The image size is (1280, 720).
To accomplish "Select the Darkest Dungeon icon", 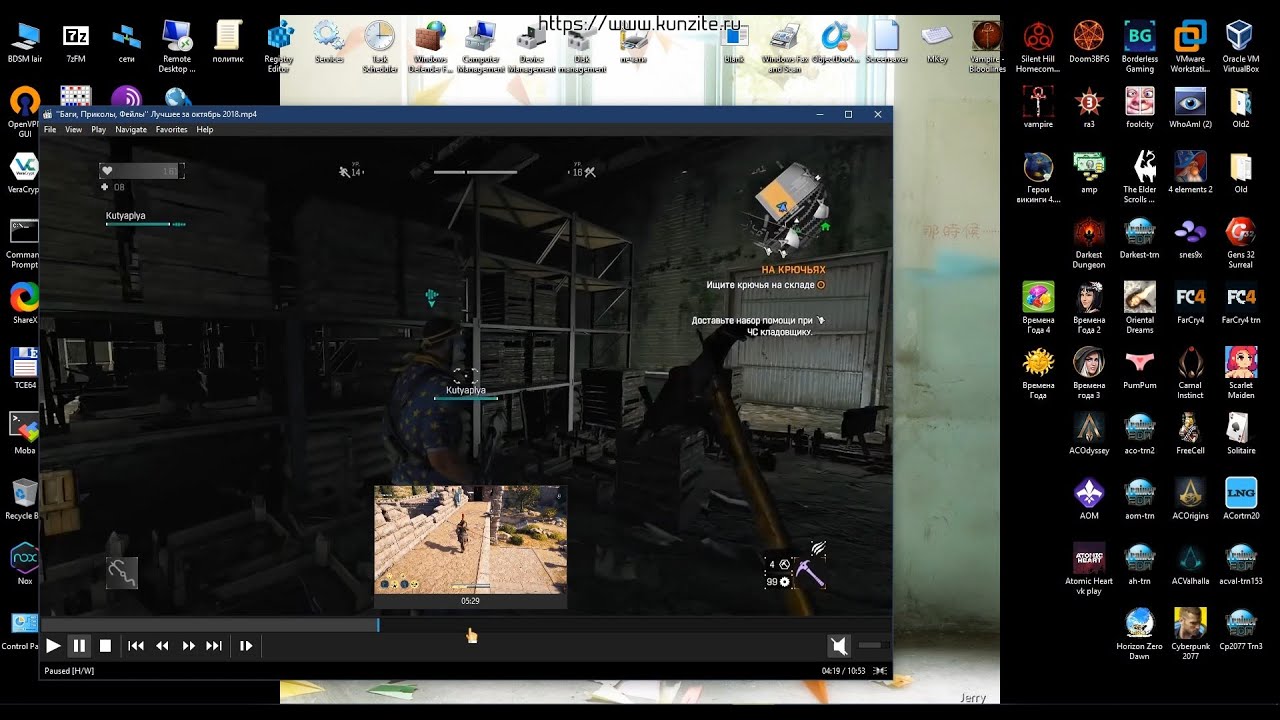I will coord(1089,244).
